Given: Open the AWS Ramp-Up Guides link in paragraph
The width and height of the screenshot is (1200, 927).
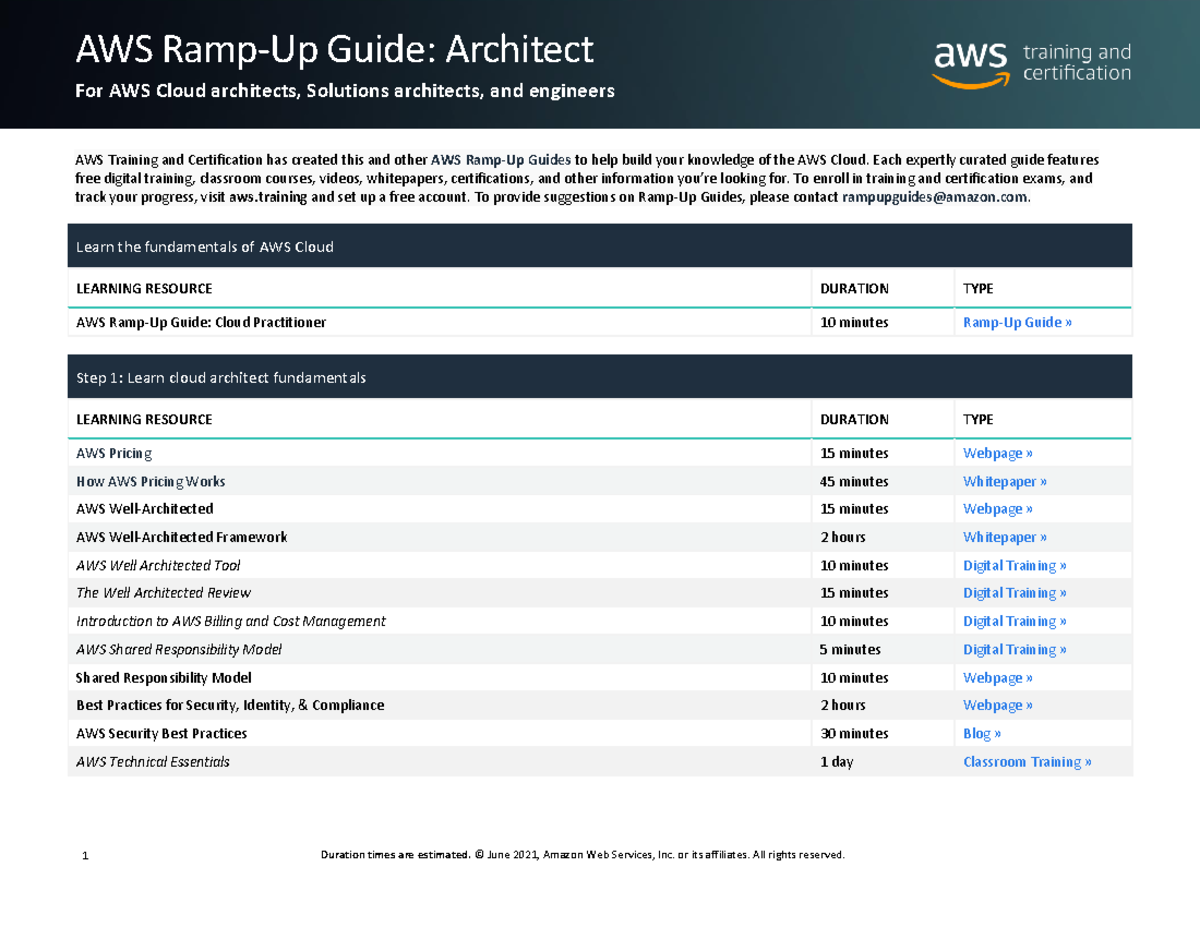Looking at the screenshot, I should [500, 159].
